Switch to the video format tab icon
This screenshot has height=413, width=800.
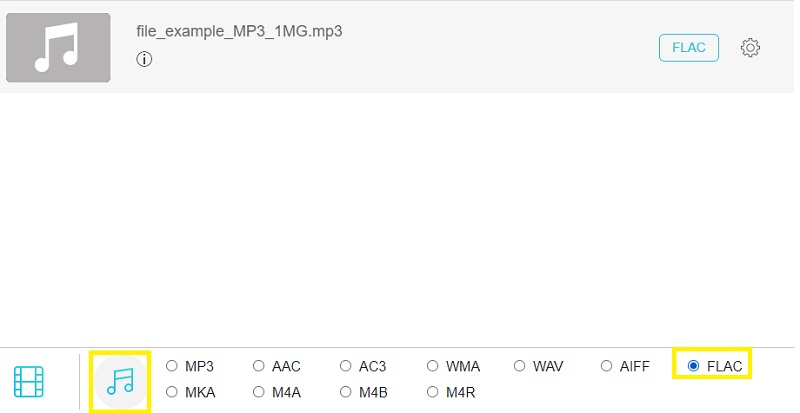[x=29, y=381]
